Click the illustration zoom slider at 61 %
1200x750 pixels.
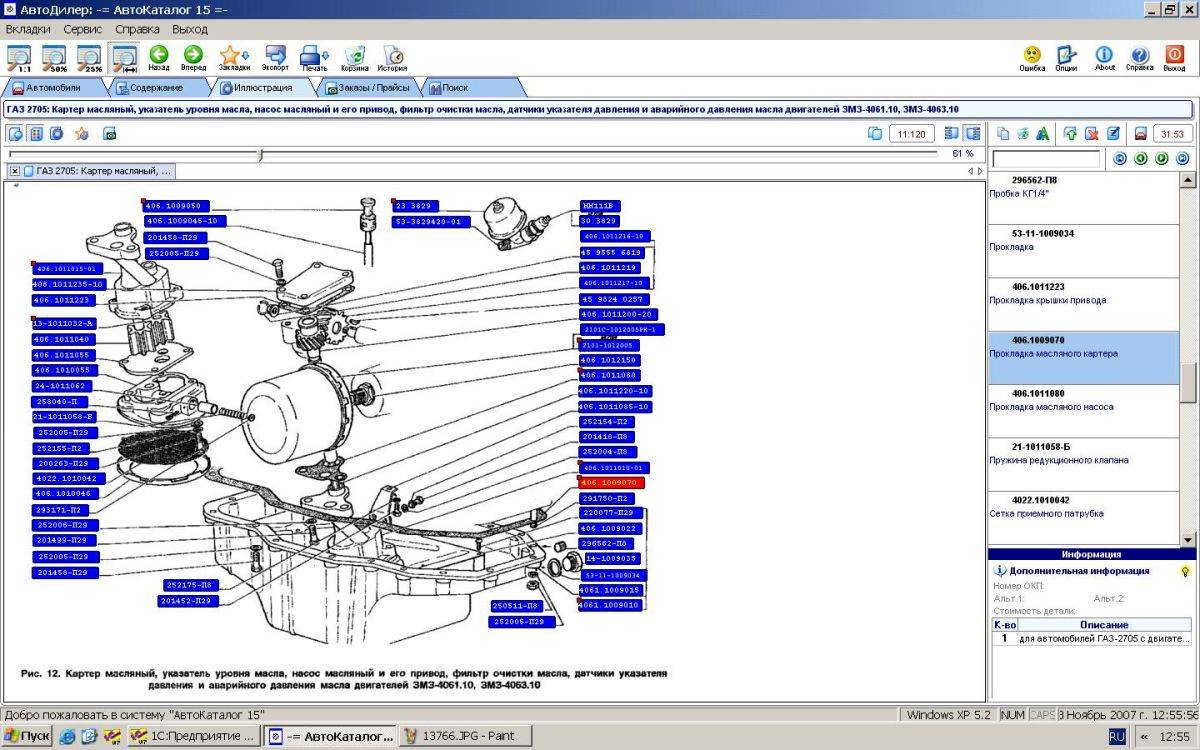260,154
